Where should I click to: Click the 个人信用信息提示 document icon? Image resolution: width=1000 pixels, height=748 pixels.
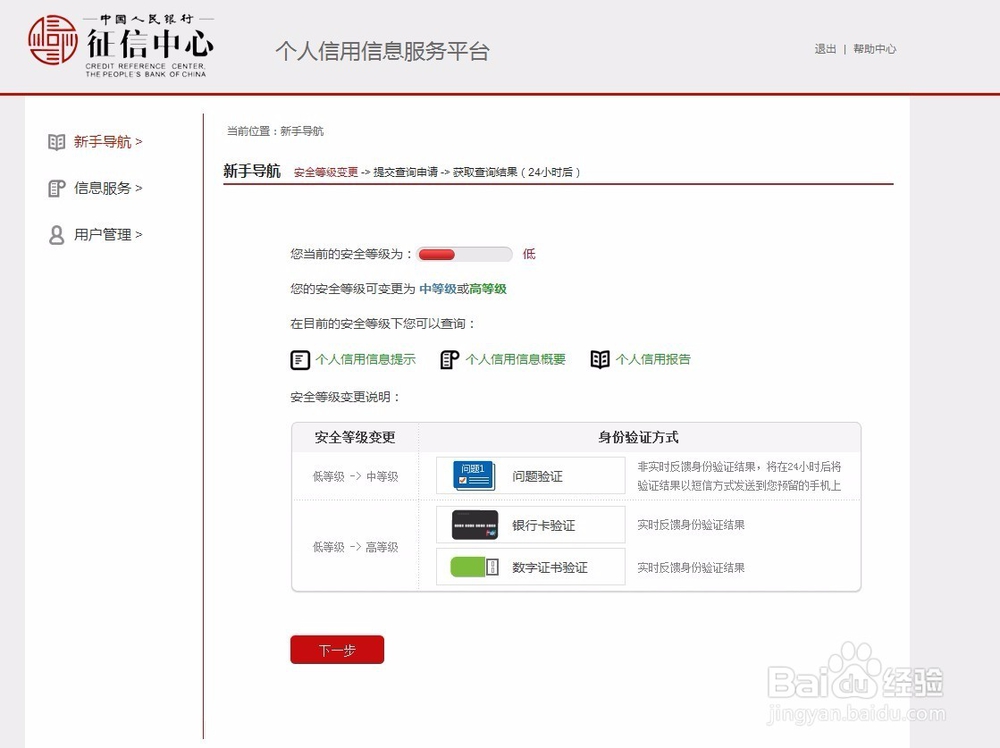(299, 359)
